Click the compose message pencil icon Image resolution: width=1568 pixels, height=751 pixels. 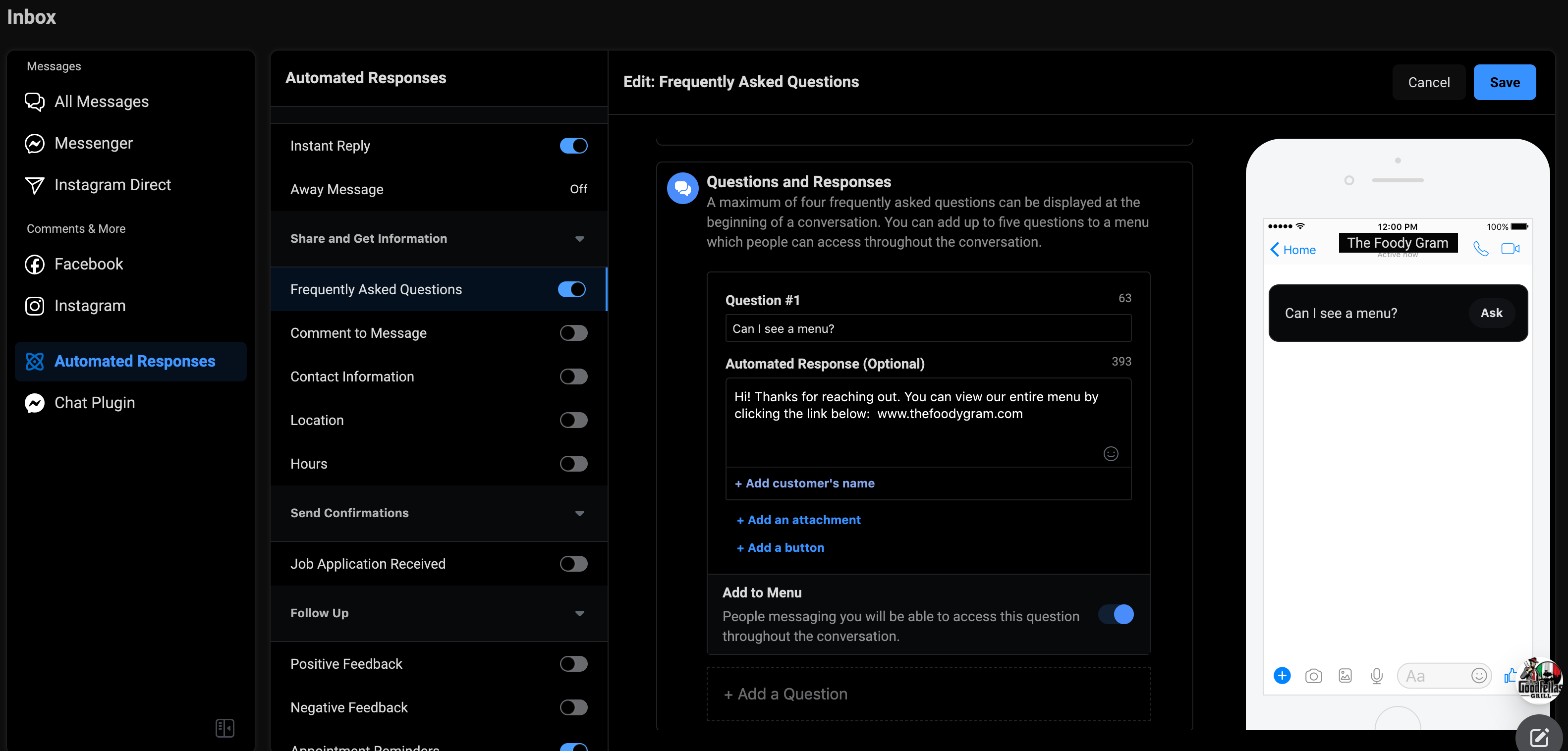pyautogui.click(x=1539, y=737)
